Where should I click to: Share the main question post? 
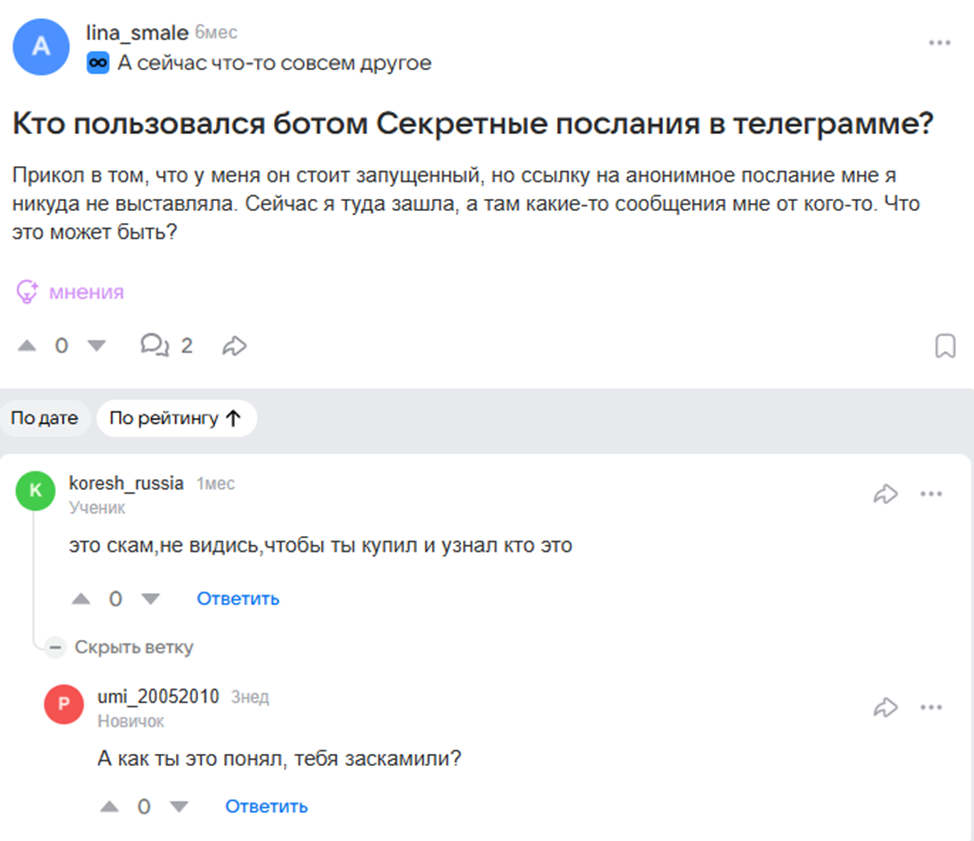234,346
